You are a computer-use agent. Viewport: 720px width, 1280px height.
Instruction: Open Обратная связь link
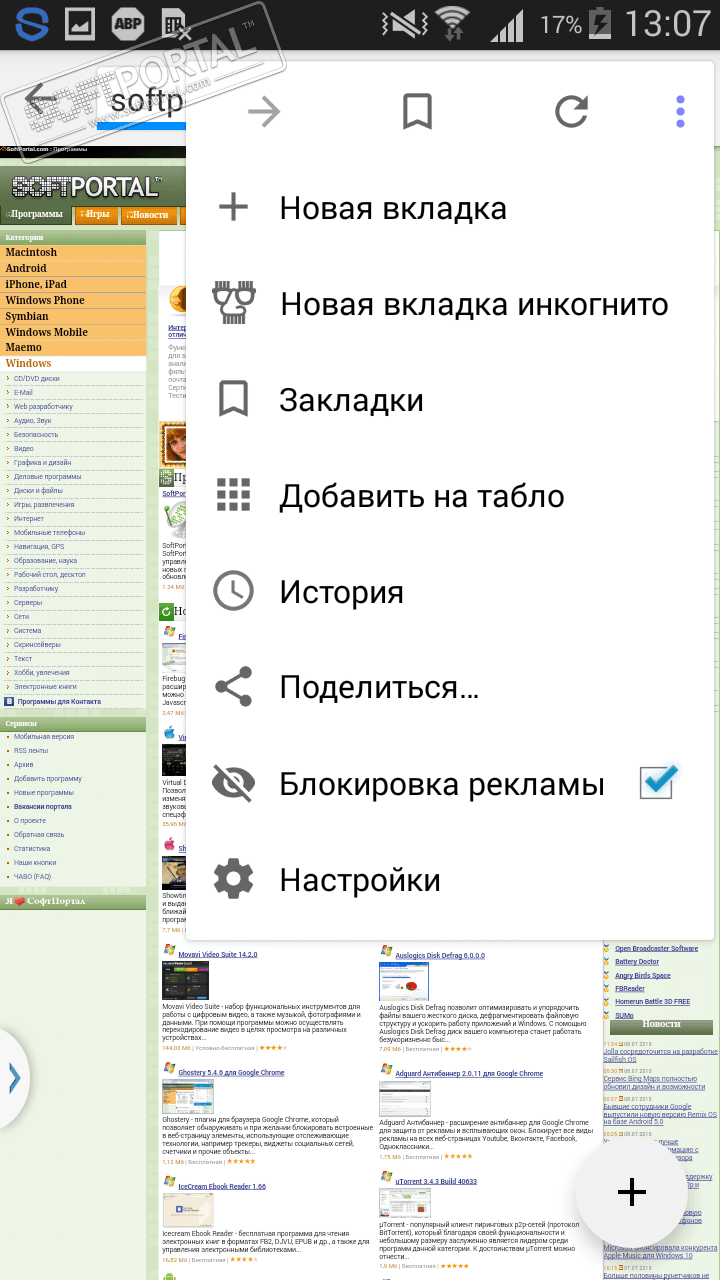point(39,835)
